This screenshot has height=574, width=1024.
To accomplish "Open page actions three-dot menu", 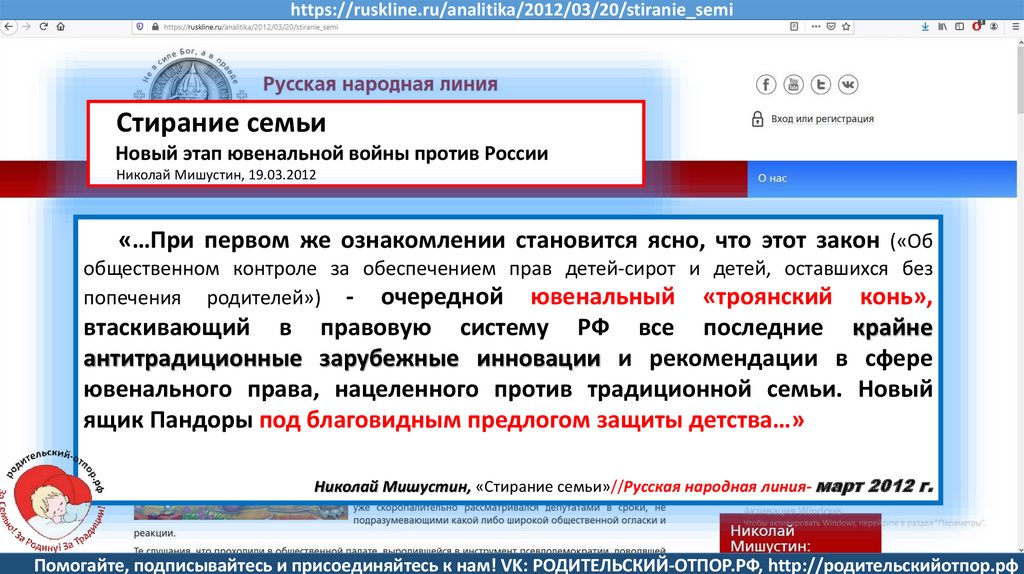I will [x=816, y=27].
